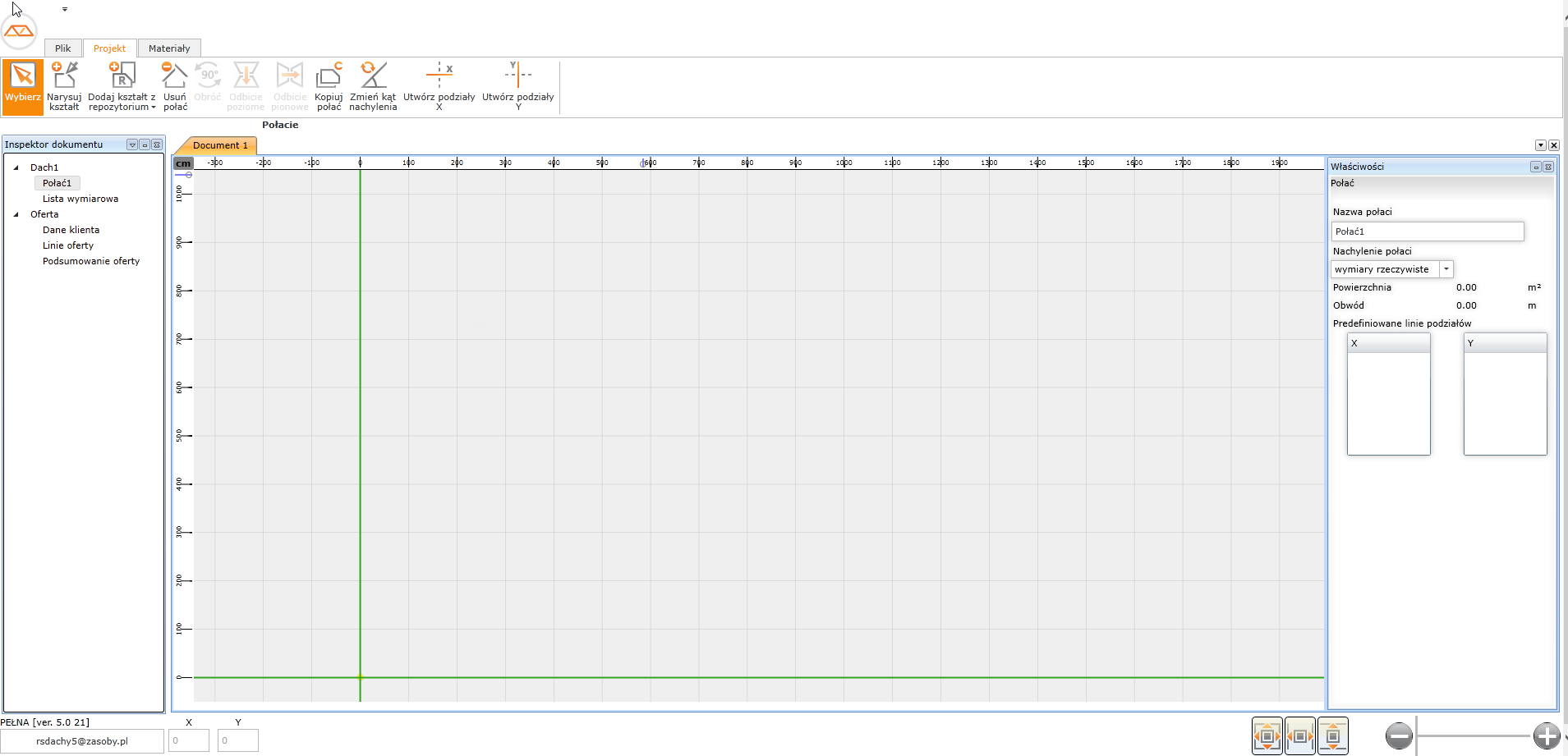Click Utwórz podziały X tool
The height and width of the screenshot is (756, 1568).
(439, 85)
